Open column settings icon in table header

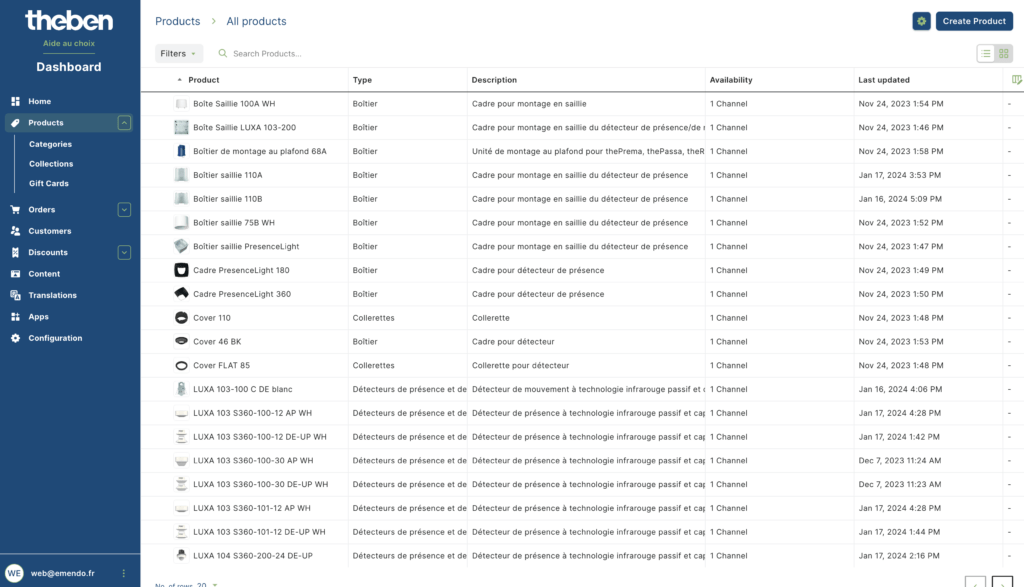(x=1016, y=80)
